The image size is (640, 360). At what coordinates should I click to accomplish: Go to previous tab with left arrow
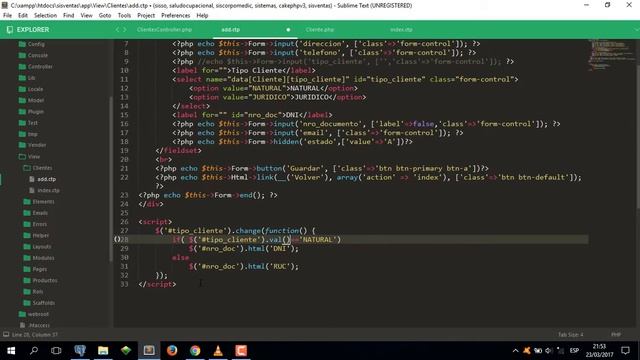117,30
